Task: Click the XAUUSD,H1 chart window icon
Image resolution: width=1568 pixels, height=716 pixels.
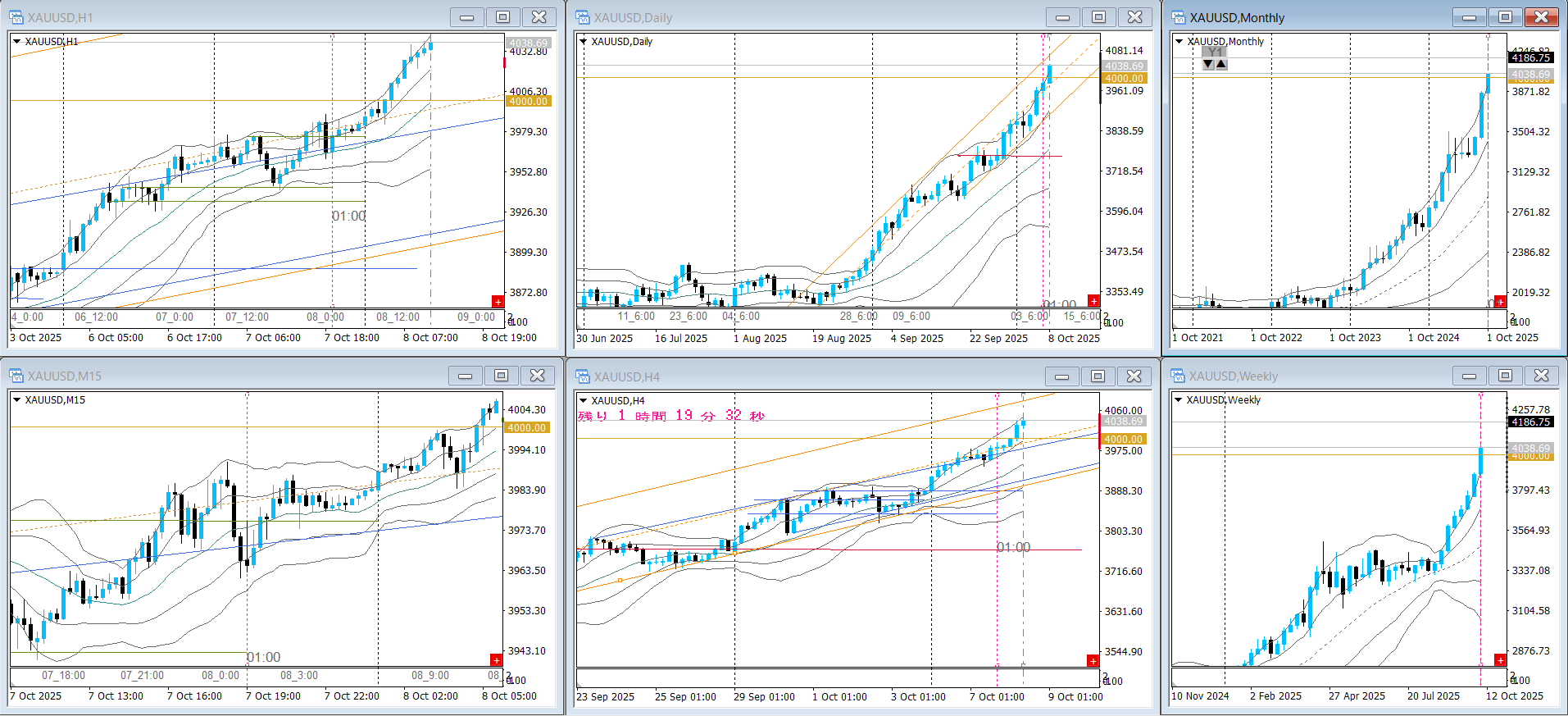Action: 16,17
